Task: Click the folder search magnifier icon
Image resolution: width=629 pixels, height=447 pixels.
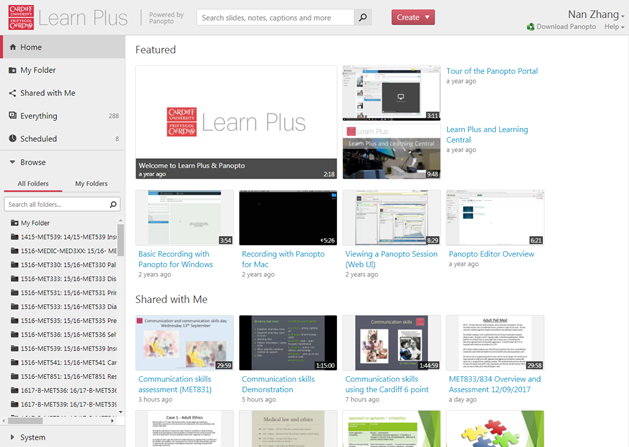Action: (x=113, y=204)
